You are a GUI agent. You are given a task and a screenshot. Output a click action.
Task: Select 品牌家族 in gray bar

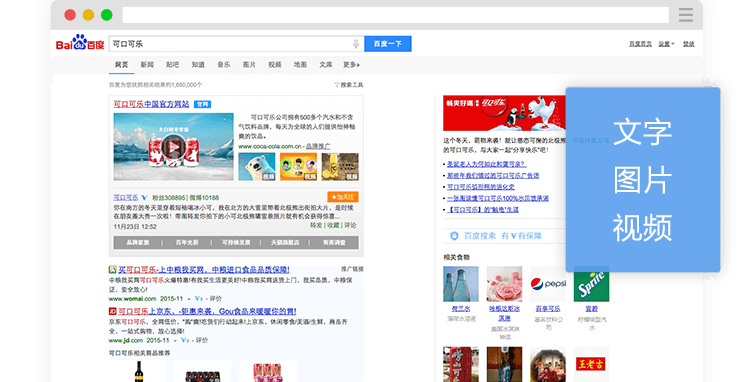[x=138, y=243]
